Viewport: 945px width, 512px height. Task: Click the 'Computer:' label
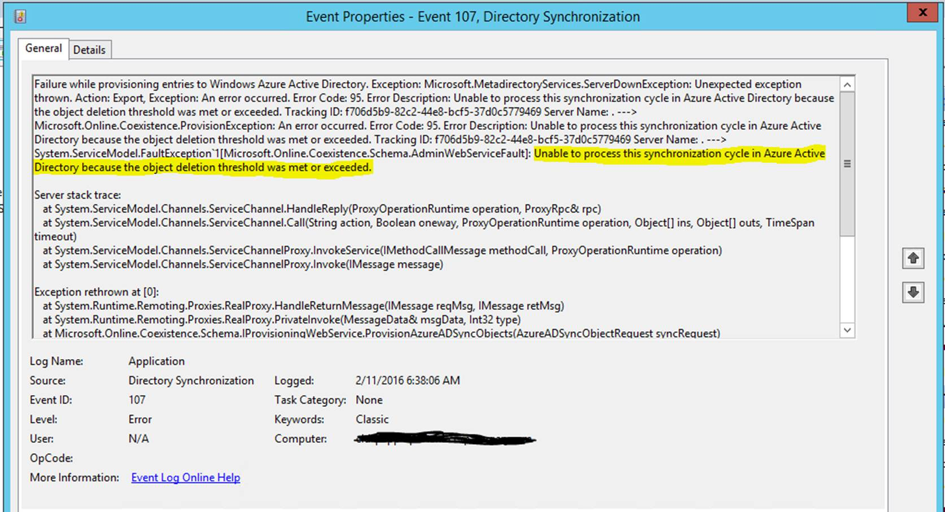[x=301, y=439]
